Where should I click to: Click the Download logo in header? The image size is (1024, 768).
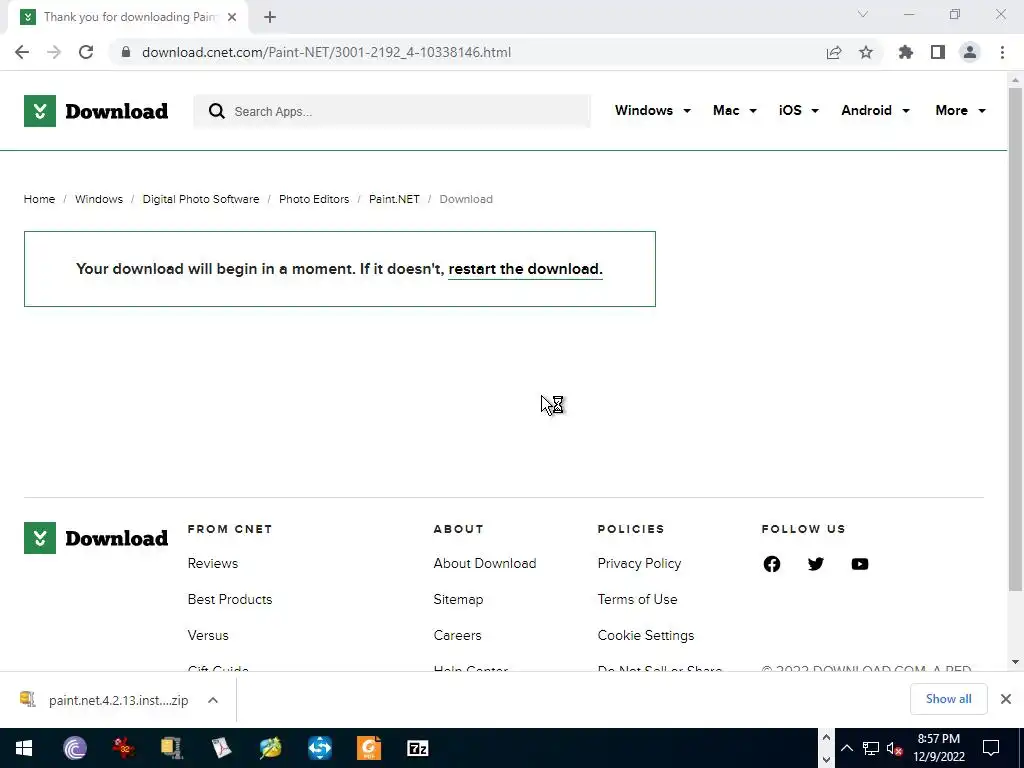(96, 111)
